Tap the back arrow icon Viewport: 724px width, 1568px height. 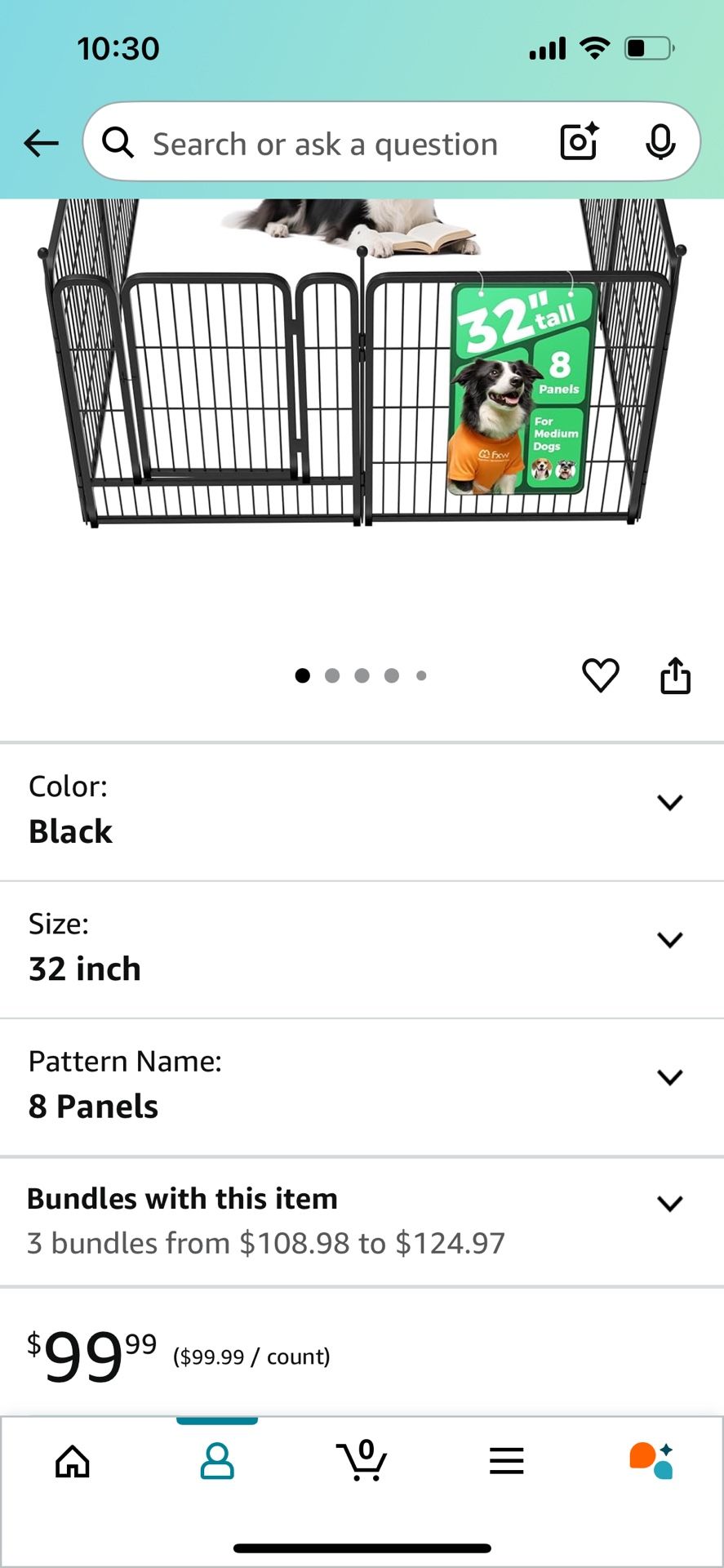pos(41,144)
